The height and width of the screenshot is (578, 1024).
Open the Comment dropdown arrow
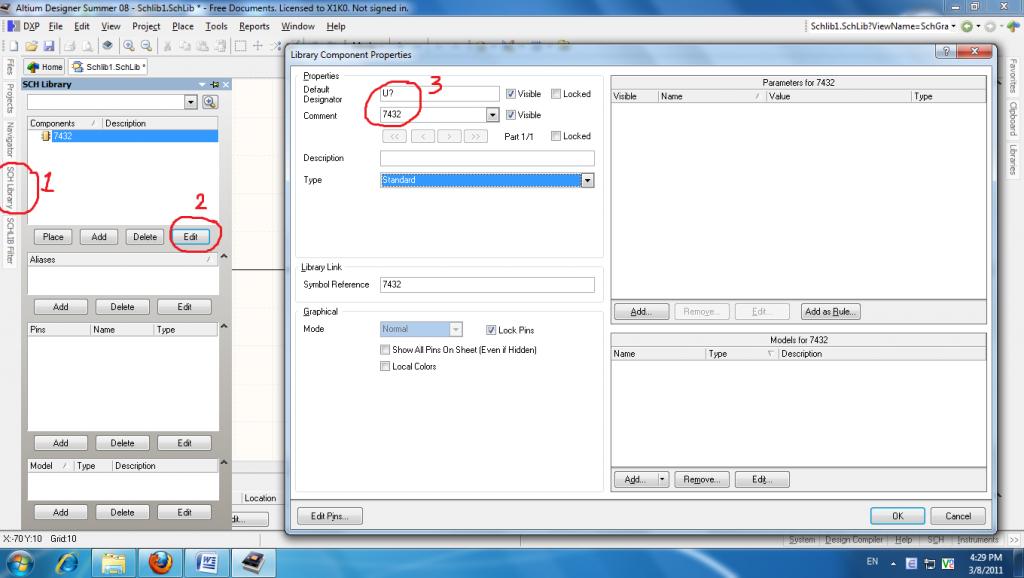492,115
